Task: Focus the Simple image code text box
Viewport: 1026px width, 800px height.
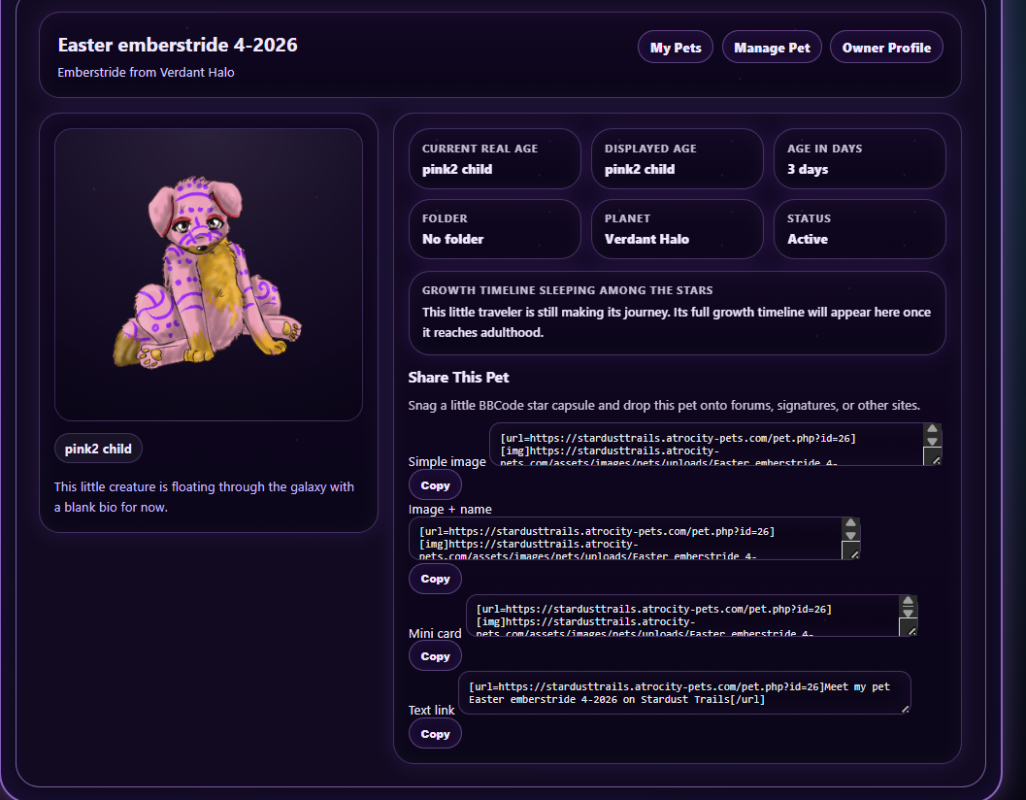Action: click(700, 444)
